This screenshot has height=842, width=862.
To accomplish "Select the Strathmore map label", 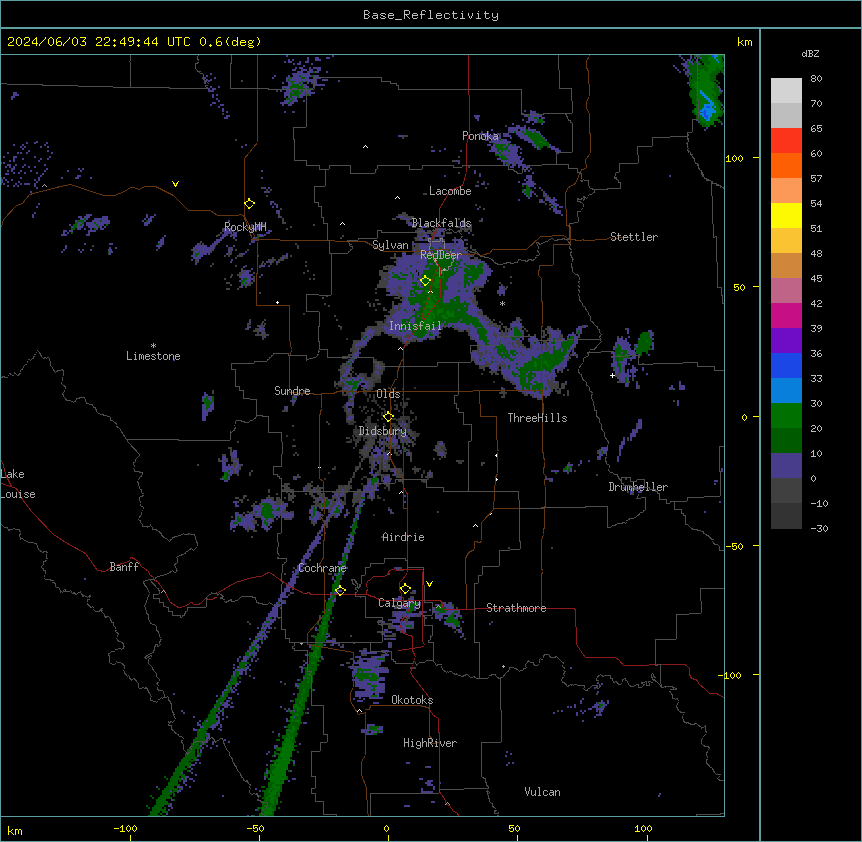I will click(x=516, y=608).
